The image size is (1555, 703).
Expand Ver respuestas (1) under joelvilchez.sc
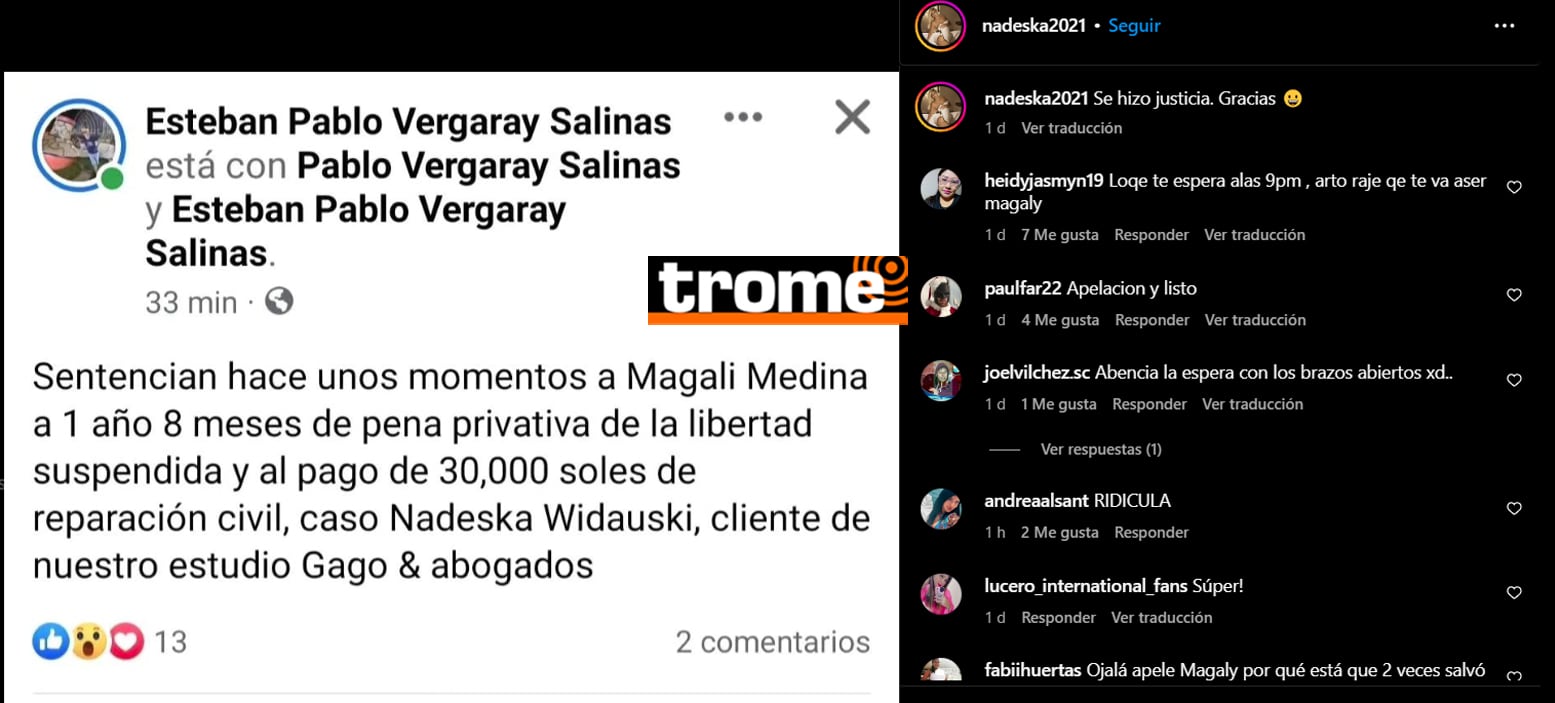point(1101,450)
